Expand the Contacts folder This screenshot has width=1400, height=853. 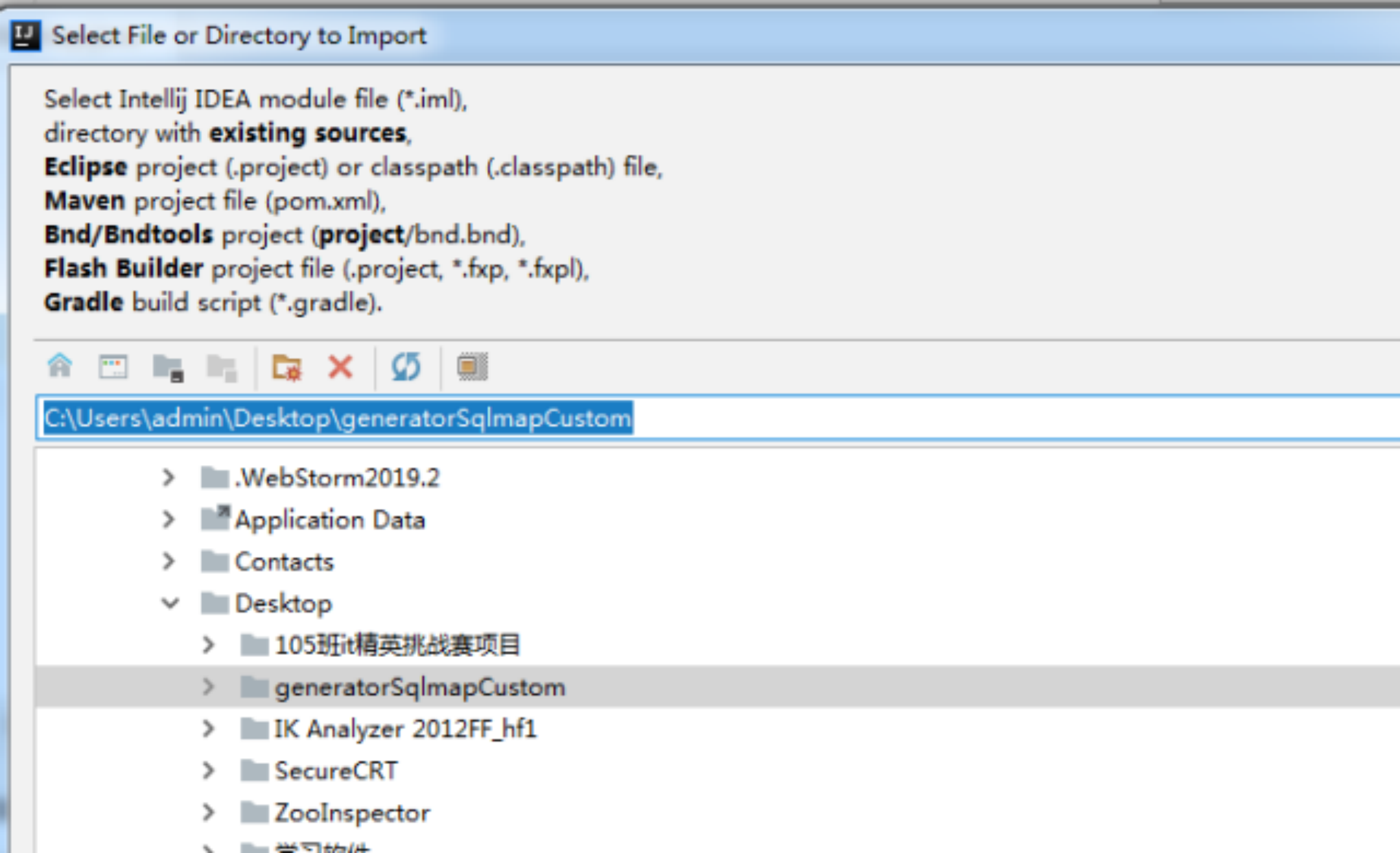click(169, 562)
